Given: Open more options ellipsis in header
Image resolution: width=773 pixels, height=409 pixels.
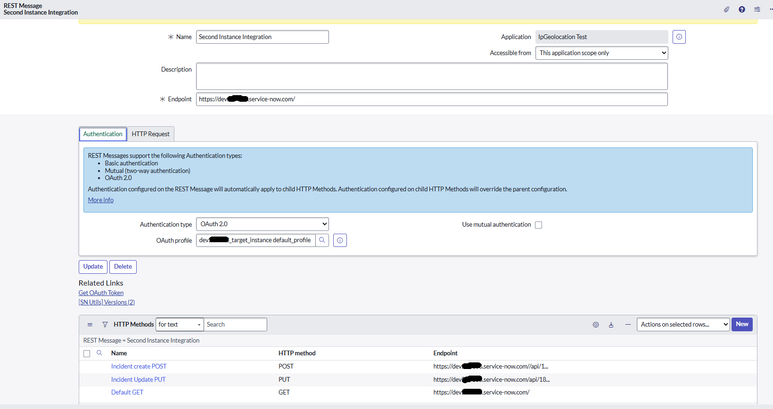Looking at the screenshot, I should (769, 9).
